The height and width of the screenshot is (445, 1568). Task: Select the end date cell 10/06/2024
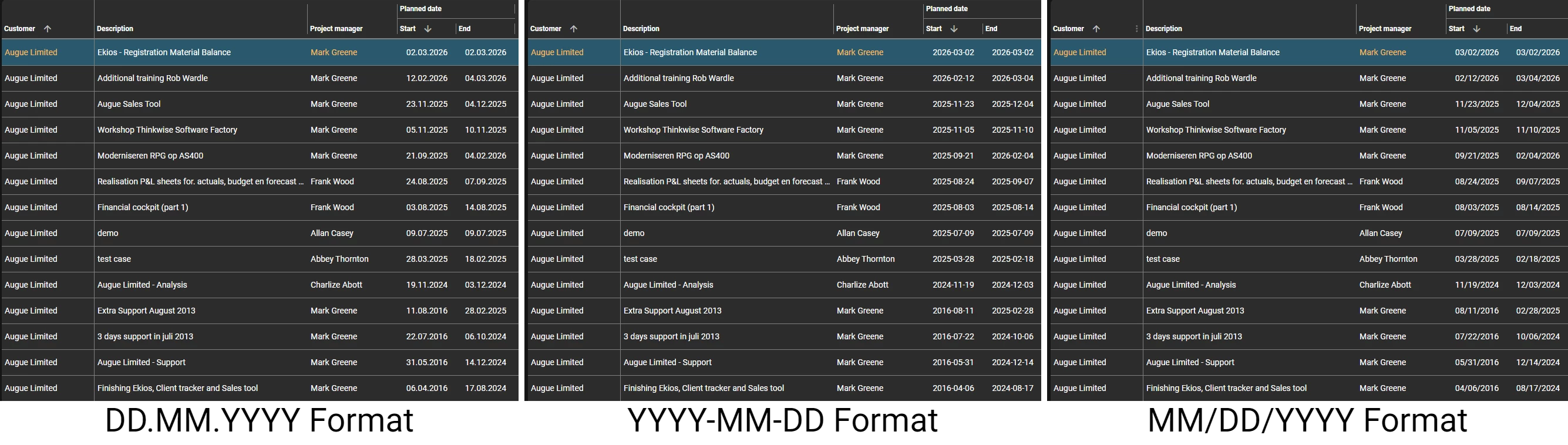[x=1538, y=336]
